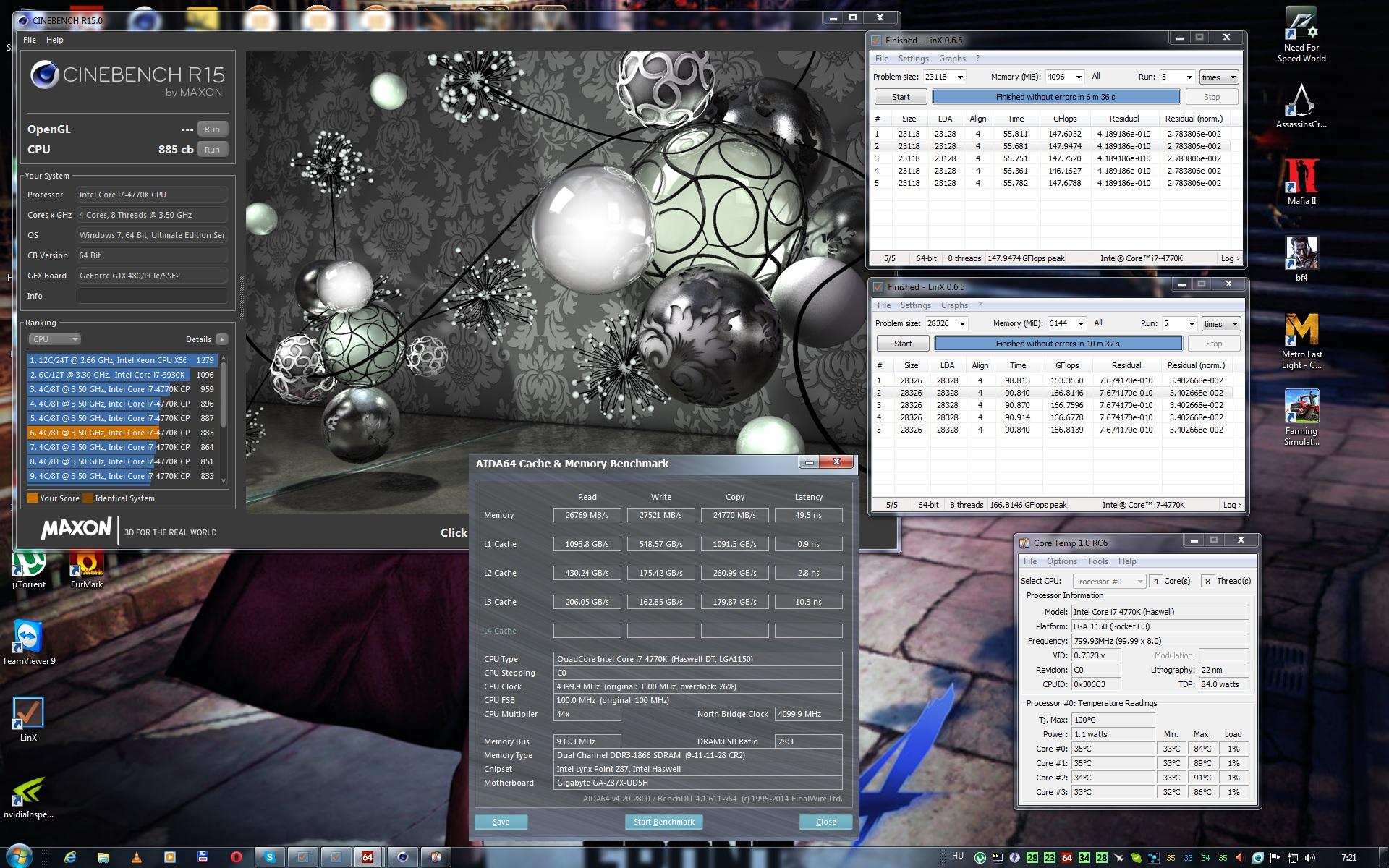
Task: Open the CPU ranking type dropdown
Action: pyautogui.click(x=54, y=339)
